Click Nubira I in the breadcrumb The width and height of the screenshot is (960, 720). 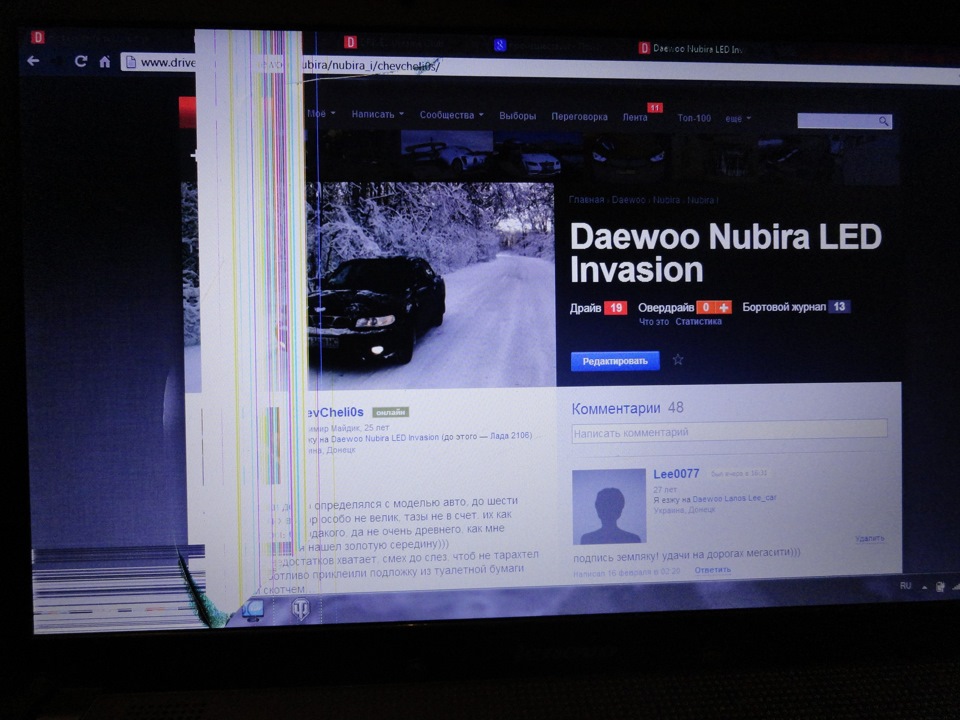[702, 200]
